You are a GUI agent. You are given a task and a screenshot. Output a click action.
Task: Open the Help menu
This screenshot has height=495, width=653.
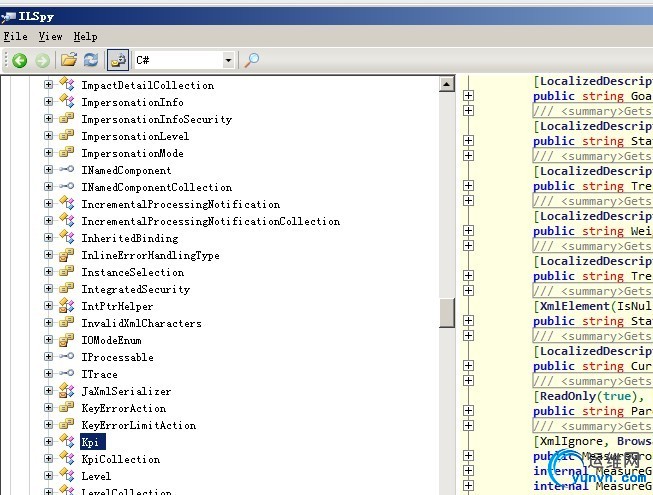(x=85, y=37)
